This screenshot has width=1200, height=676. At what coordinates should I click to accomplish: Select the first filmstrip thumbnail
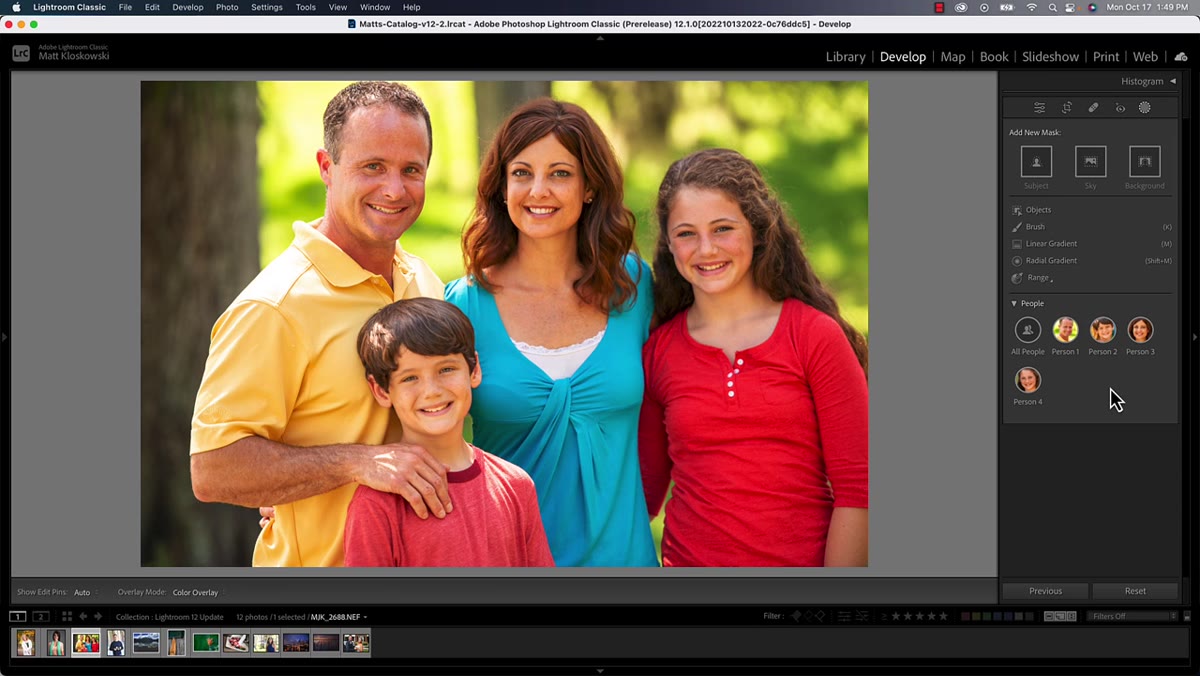[x=26, y=642]
